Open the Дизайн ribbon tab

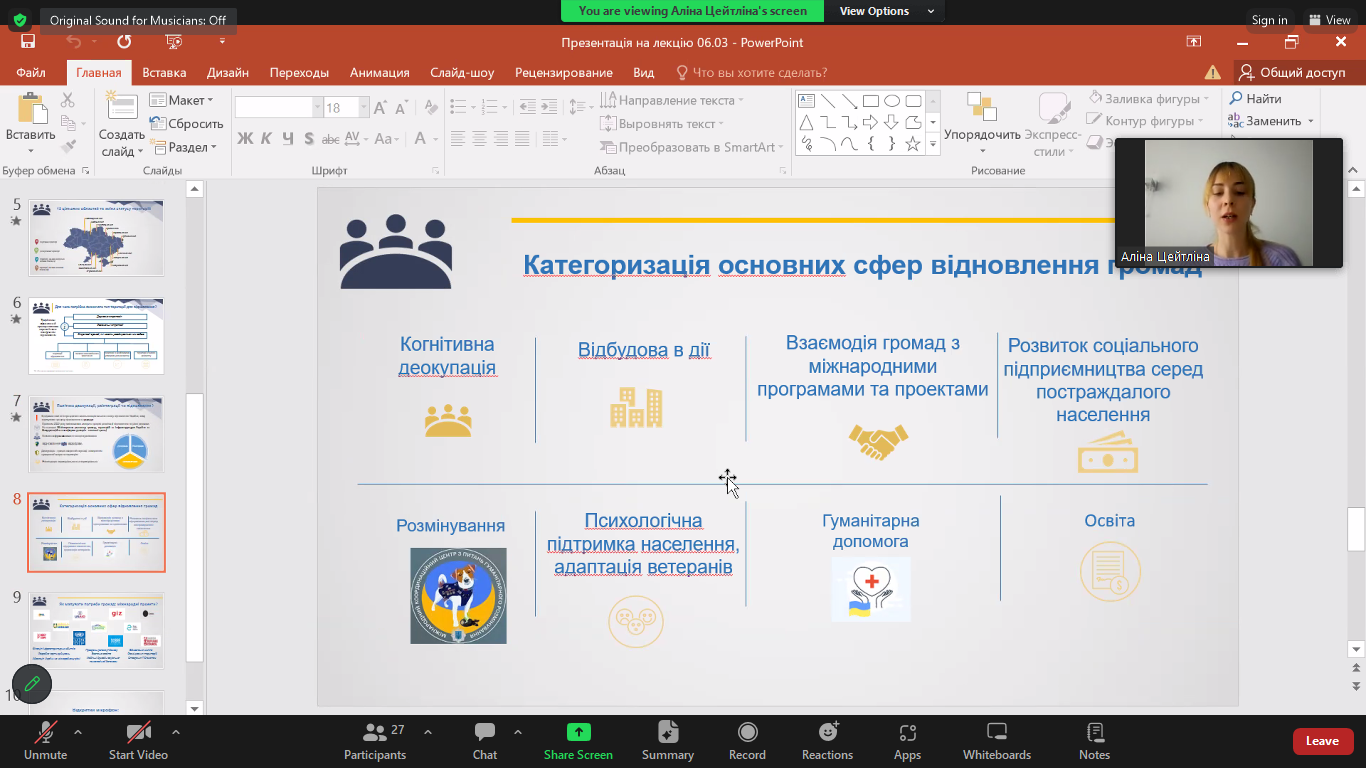click(x=228, y=72)
